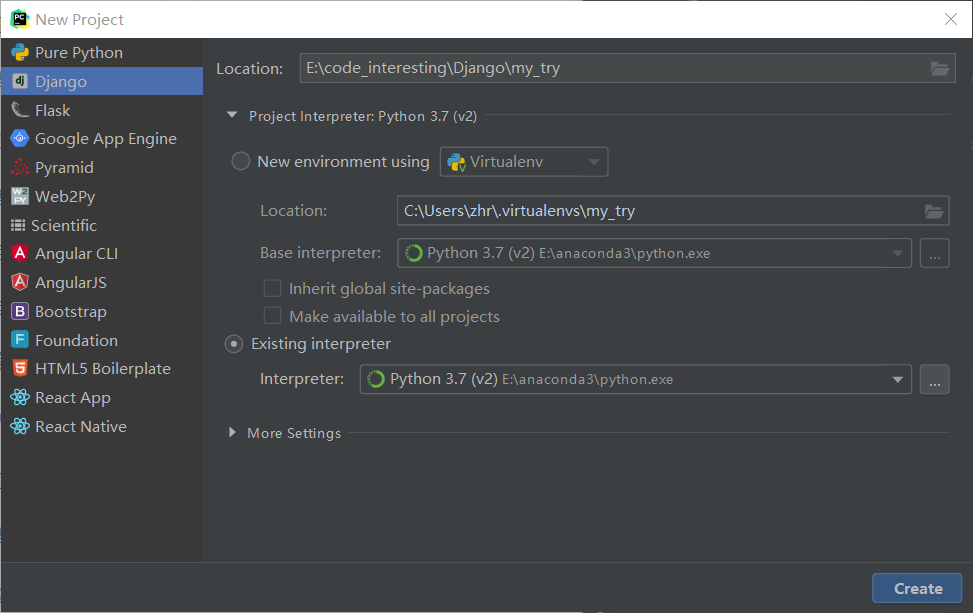Click the Create button

(917, 588)
